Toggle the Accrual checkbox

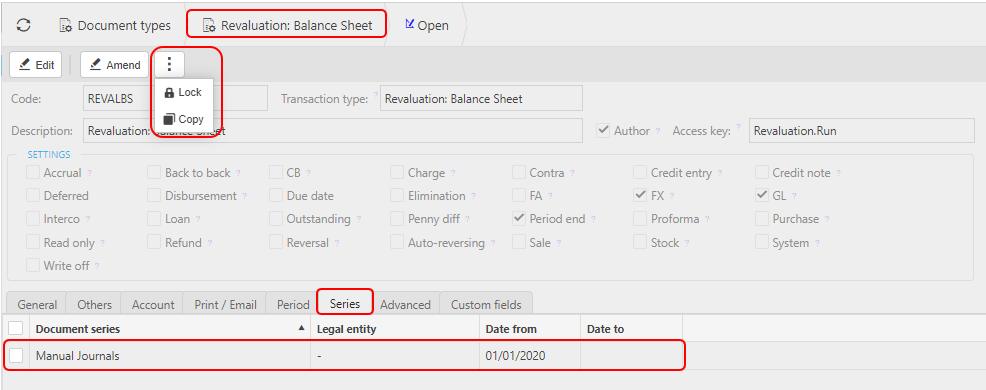coord(33,172)
